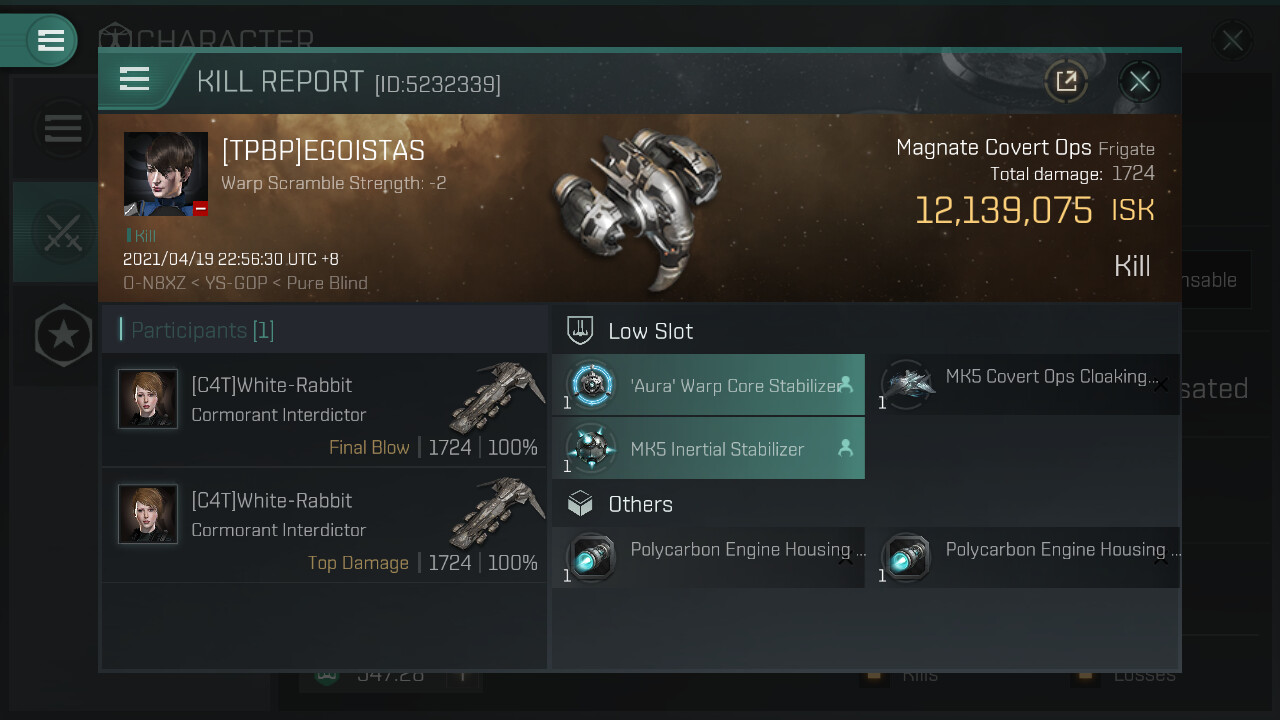Screen dimensions: 1280x720
Task: Select the MK5 Inertial Stabilizer module
Action: (x=708, y=449)
